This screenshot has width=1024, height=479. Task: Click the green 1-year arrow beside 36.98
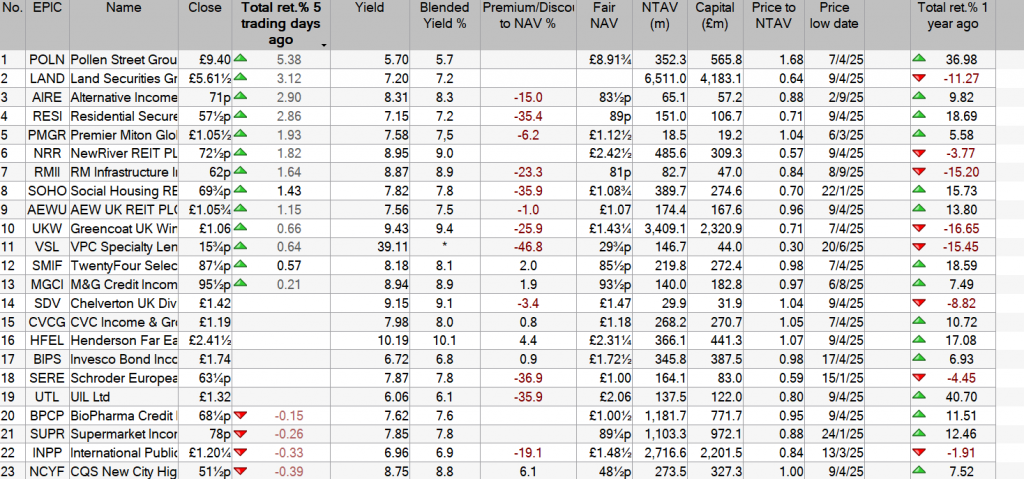[920, 59]
